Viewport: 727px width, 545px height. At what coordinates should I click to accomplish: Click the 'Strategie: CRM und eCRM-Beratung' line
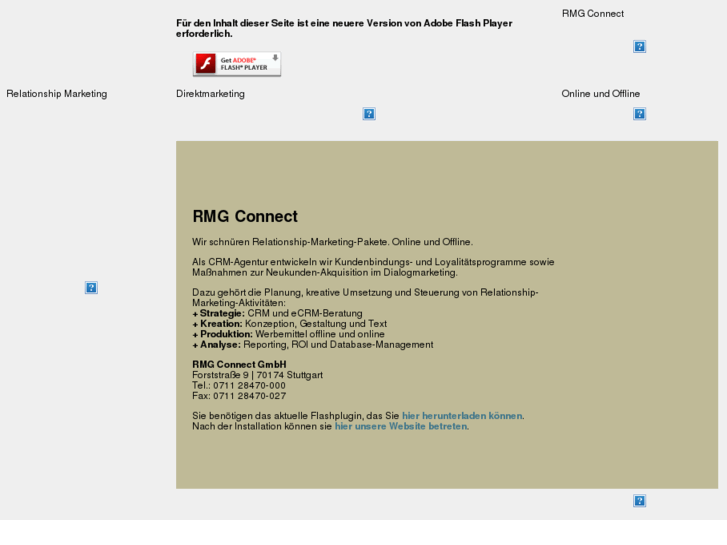(277, 313)
